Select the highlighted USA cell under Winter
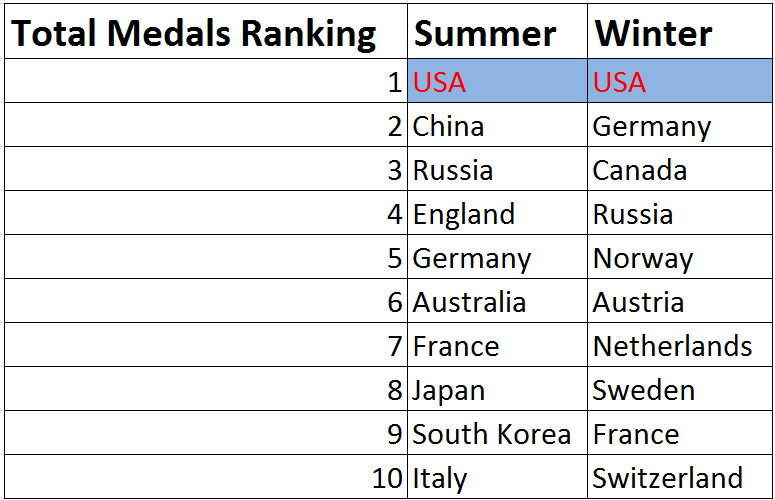775x500 pixels. pyautogui.click(x=680, y=82)
